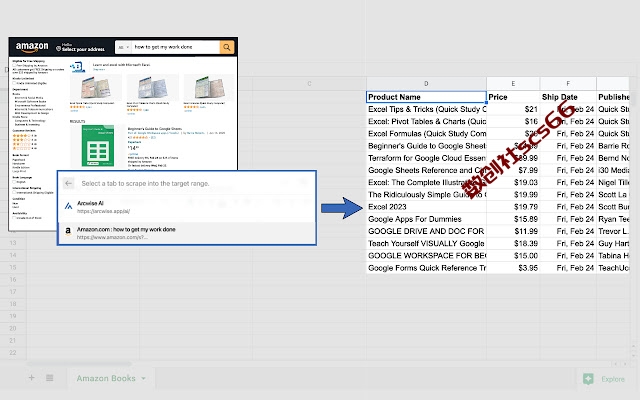
Task: Click the Amazon favicon in the popup list
Action: pos(68,231)
